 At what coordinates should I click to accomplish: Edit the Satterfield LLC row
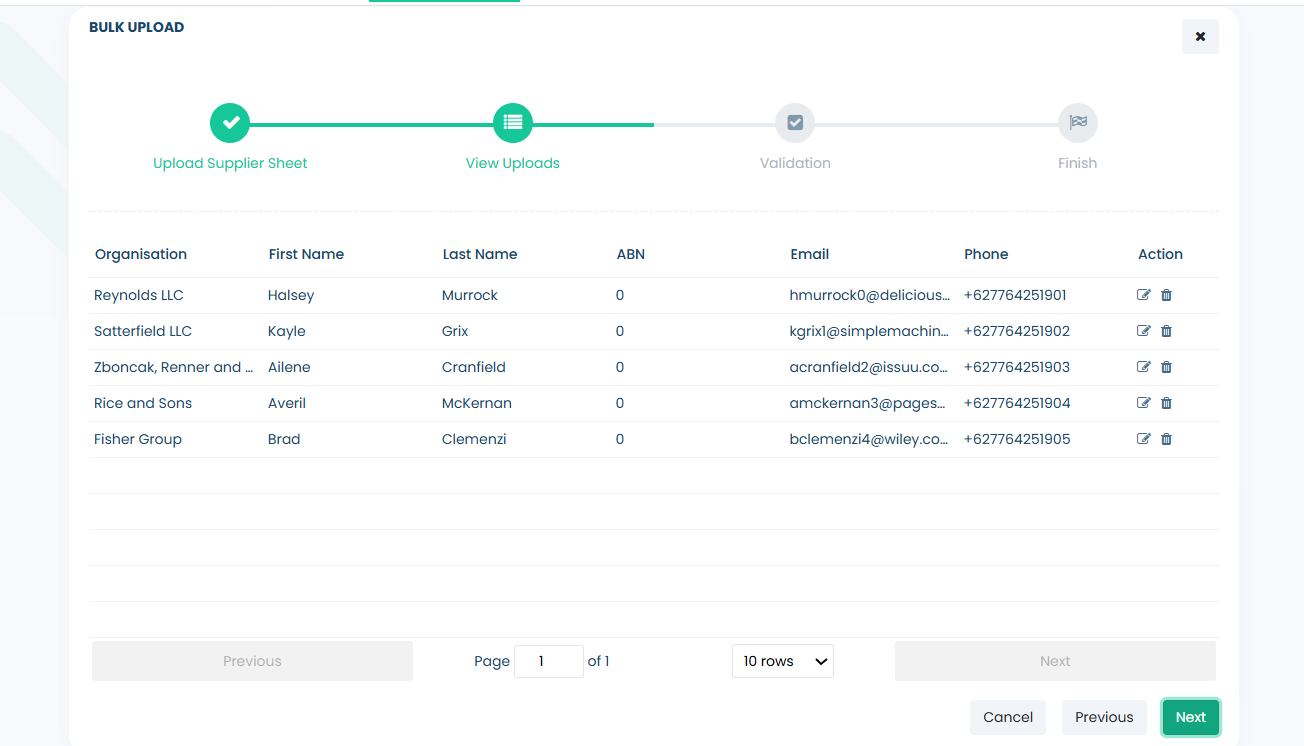(x=1144, y=331)
